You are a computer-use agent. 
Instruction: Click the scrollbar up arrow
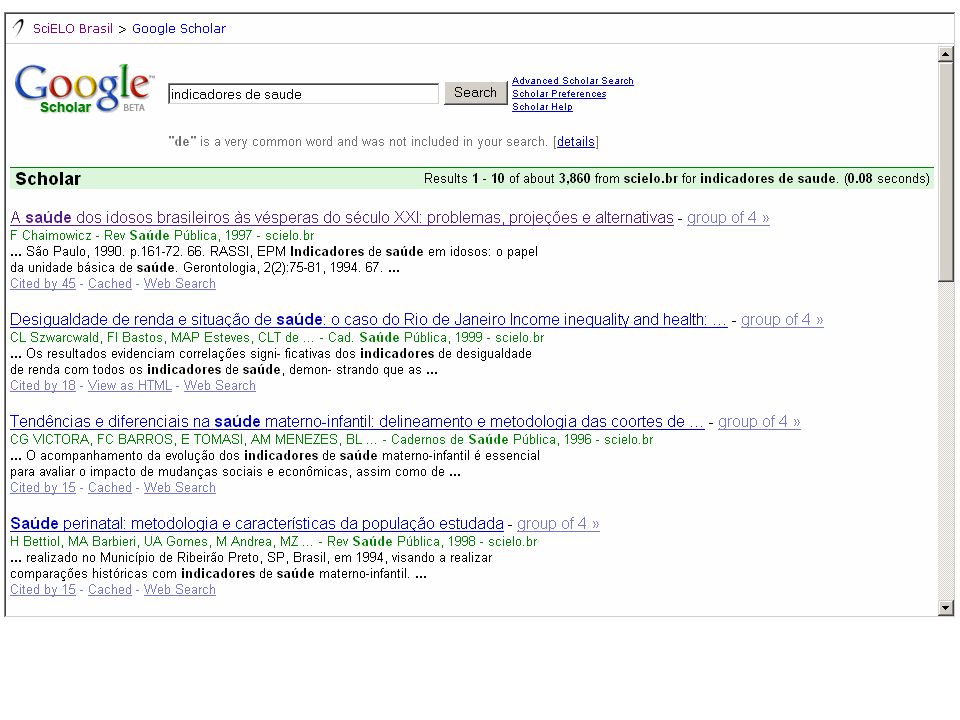pos(945,54)
